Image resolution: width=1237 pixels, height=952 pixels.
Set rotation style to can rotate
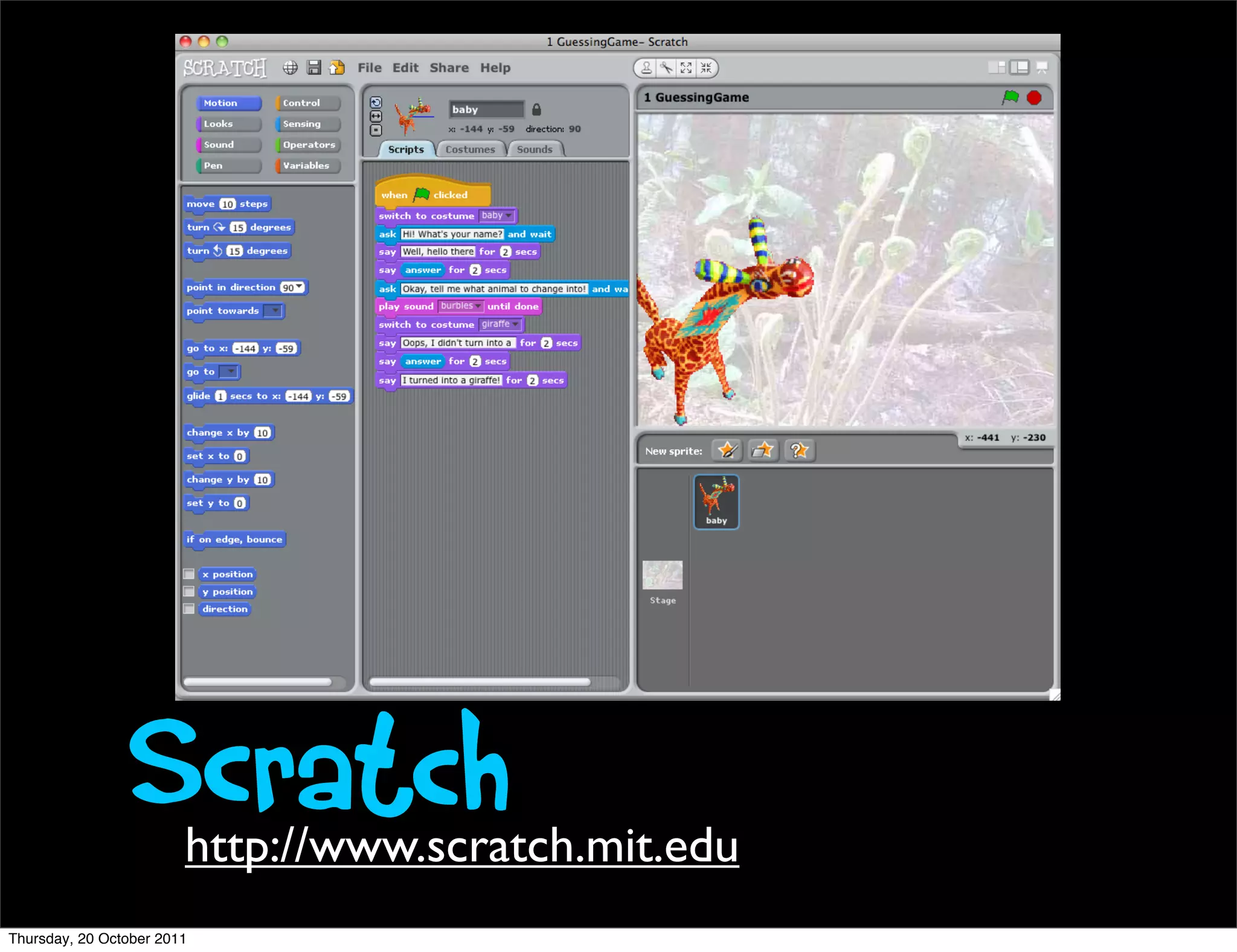(376, 102)
